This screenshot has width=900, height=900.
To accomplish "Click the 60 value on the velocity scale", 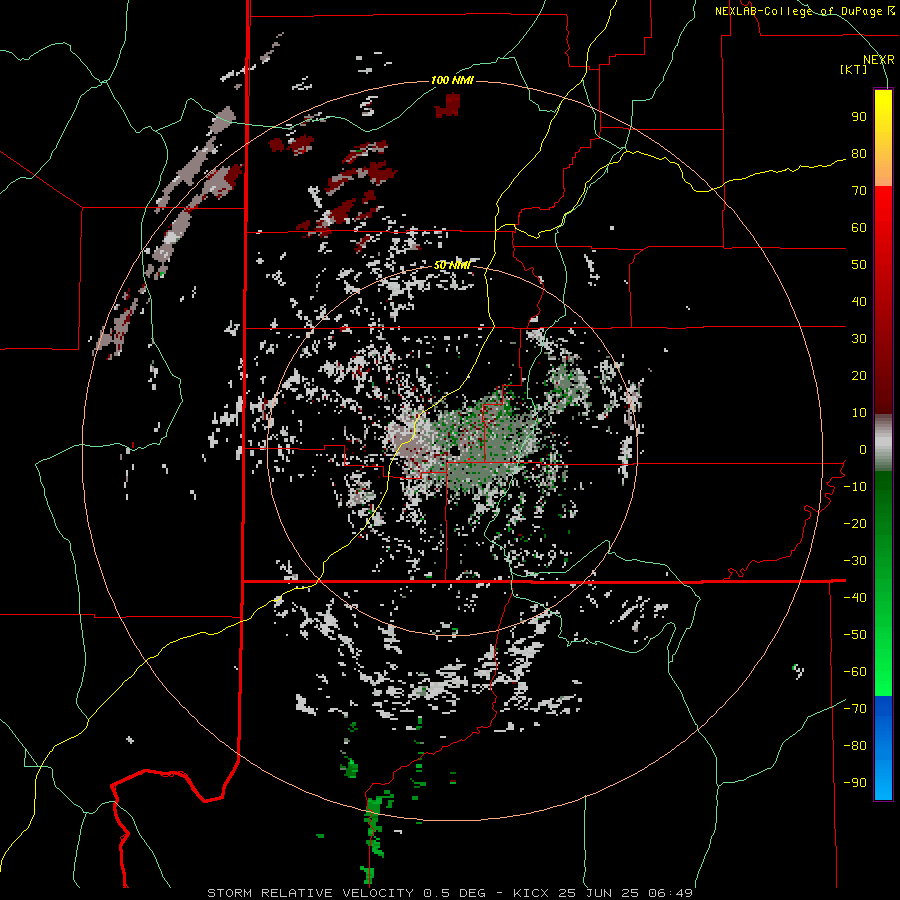I will click(x=859, y=227).
